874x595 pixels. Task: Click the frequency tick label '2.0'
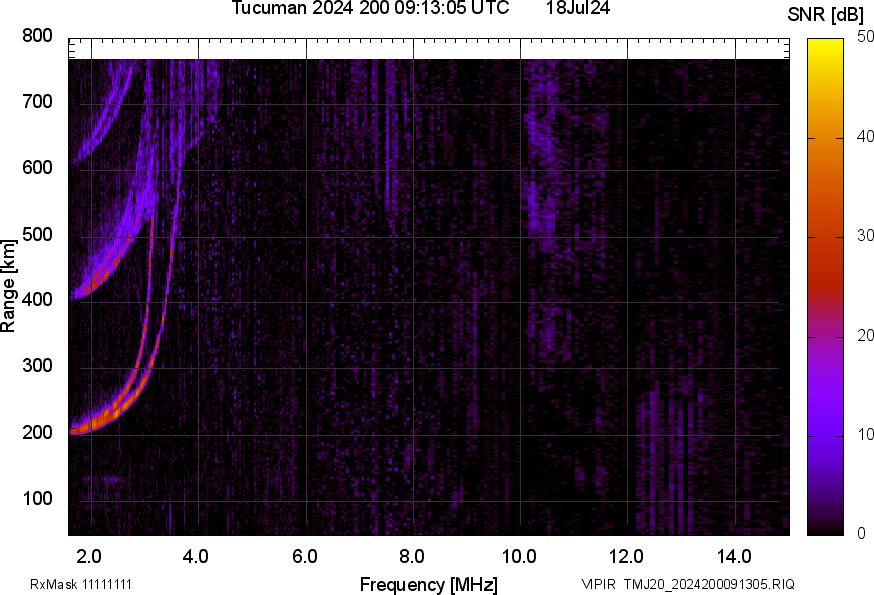point(89,557)
